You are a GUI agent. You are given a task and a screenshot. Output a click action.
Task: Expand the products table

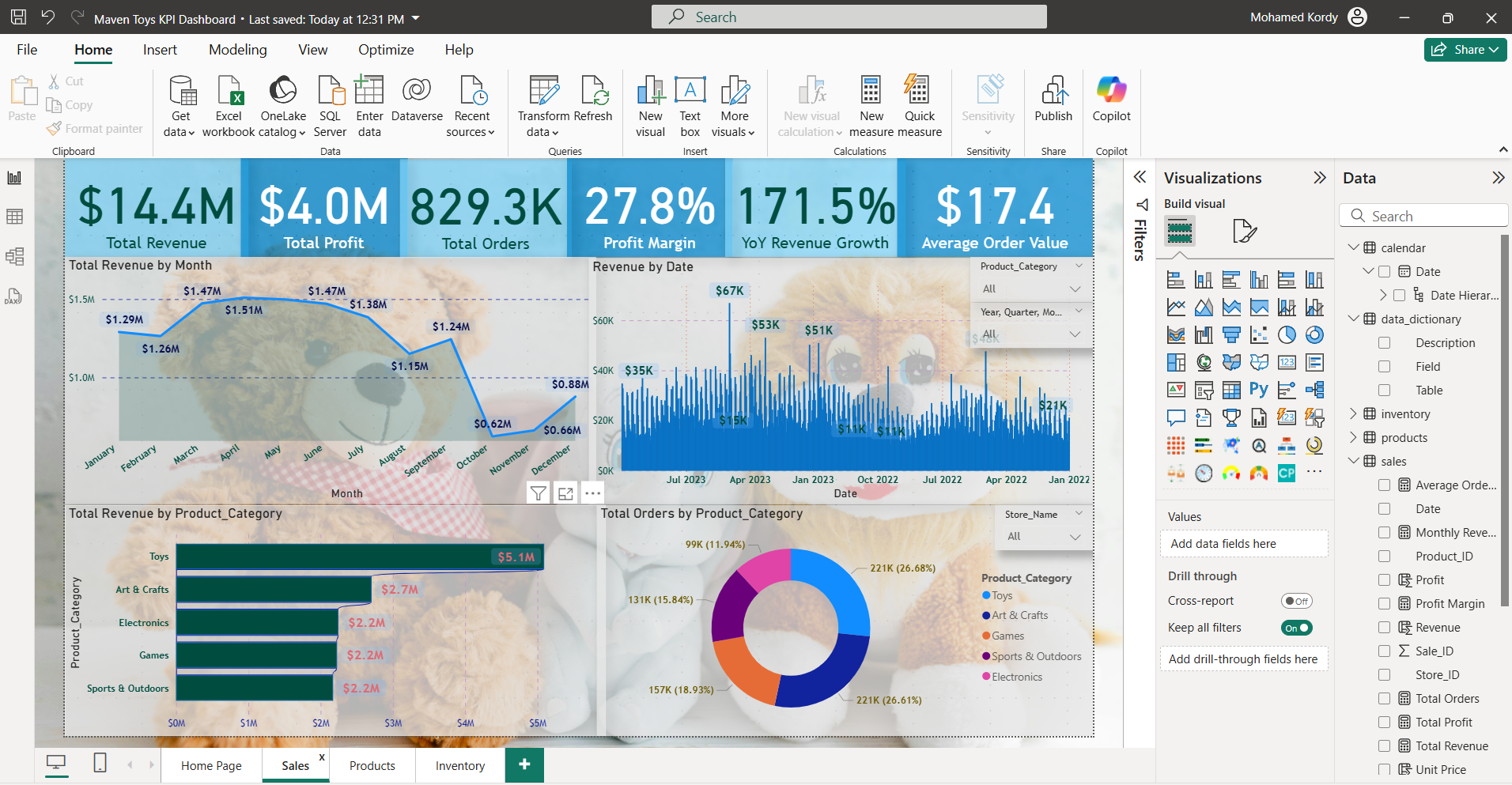(x=1353, y=437)
